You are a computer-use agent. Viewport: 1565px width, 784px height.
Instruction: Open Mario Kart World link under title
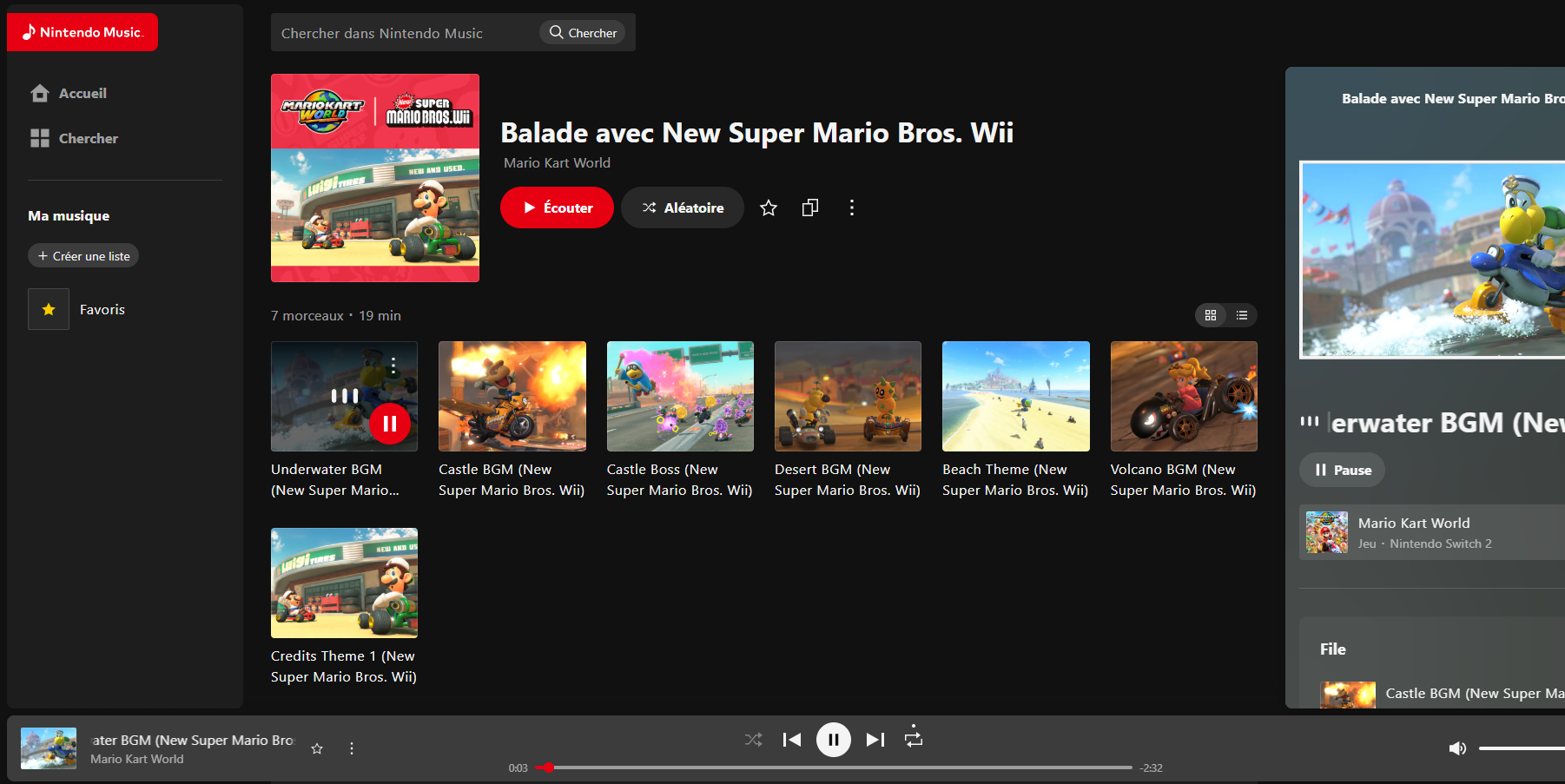click(x=557, y=162)
